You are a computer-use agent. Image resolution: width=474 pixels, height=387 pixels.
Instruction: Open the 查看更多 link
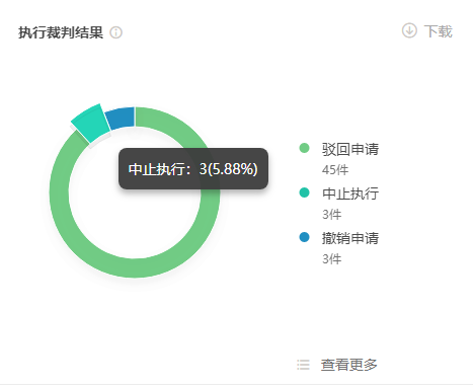pyautogui.click(x=349, y=365)
